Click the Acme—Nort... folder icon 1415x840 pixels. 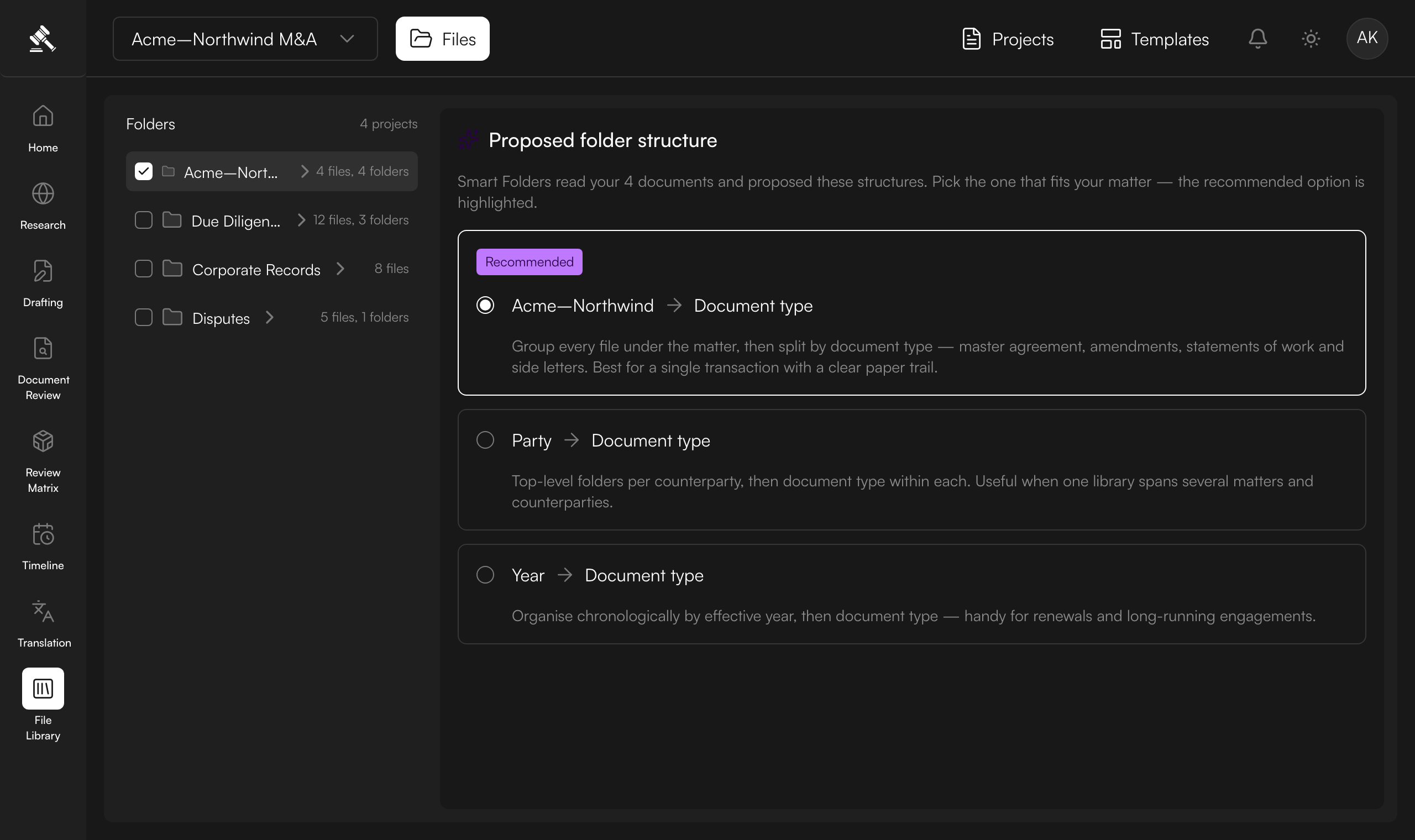tap(168, 171)
